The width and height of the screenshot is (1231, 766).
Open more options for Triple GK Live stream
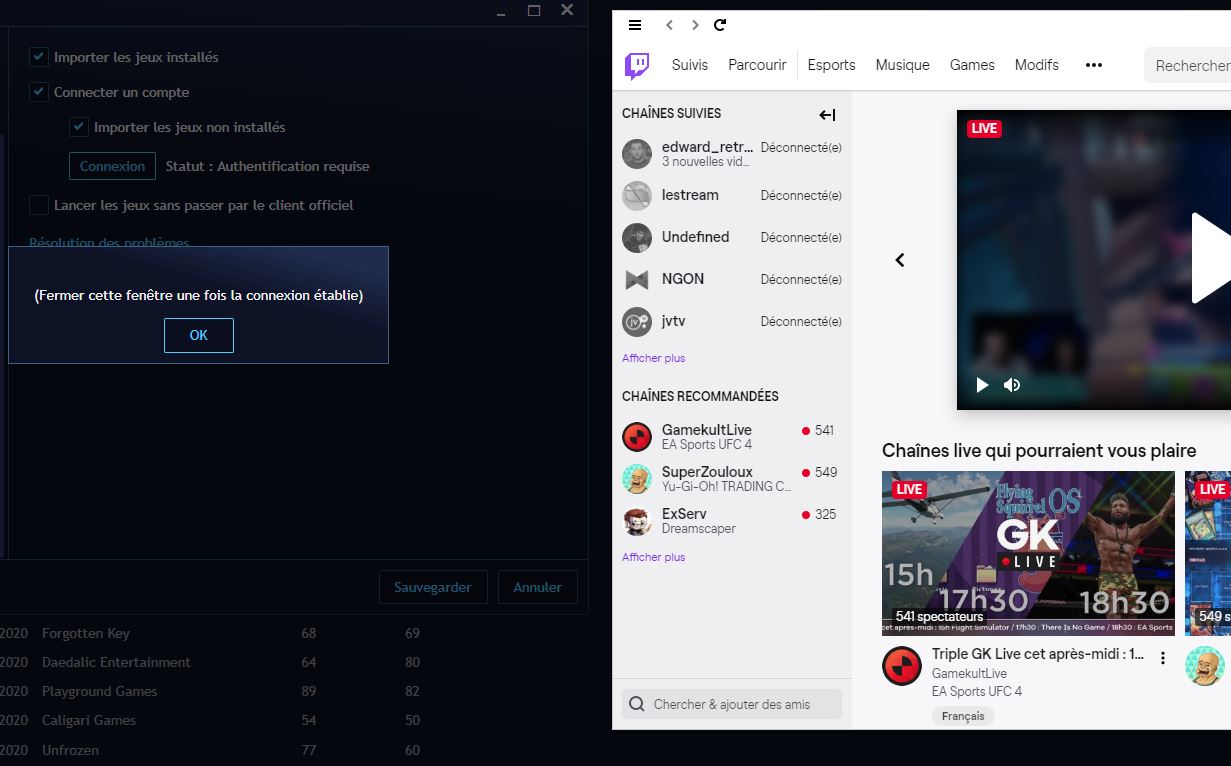(x=1162, y=658)
